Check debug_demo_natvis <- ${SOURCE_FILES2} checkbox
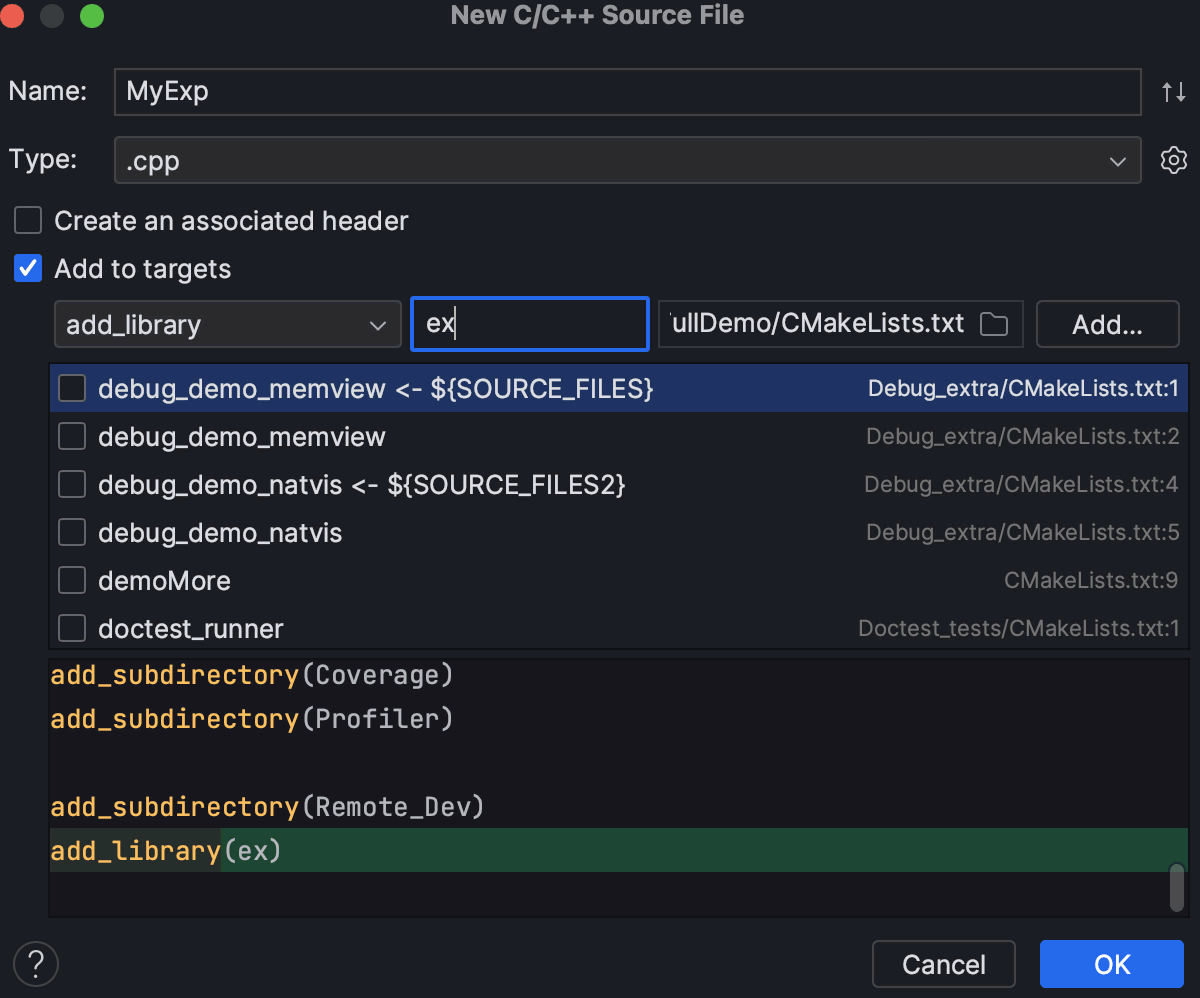This screenshot has height=998, width=1200. (72, 484)
